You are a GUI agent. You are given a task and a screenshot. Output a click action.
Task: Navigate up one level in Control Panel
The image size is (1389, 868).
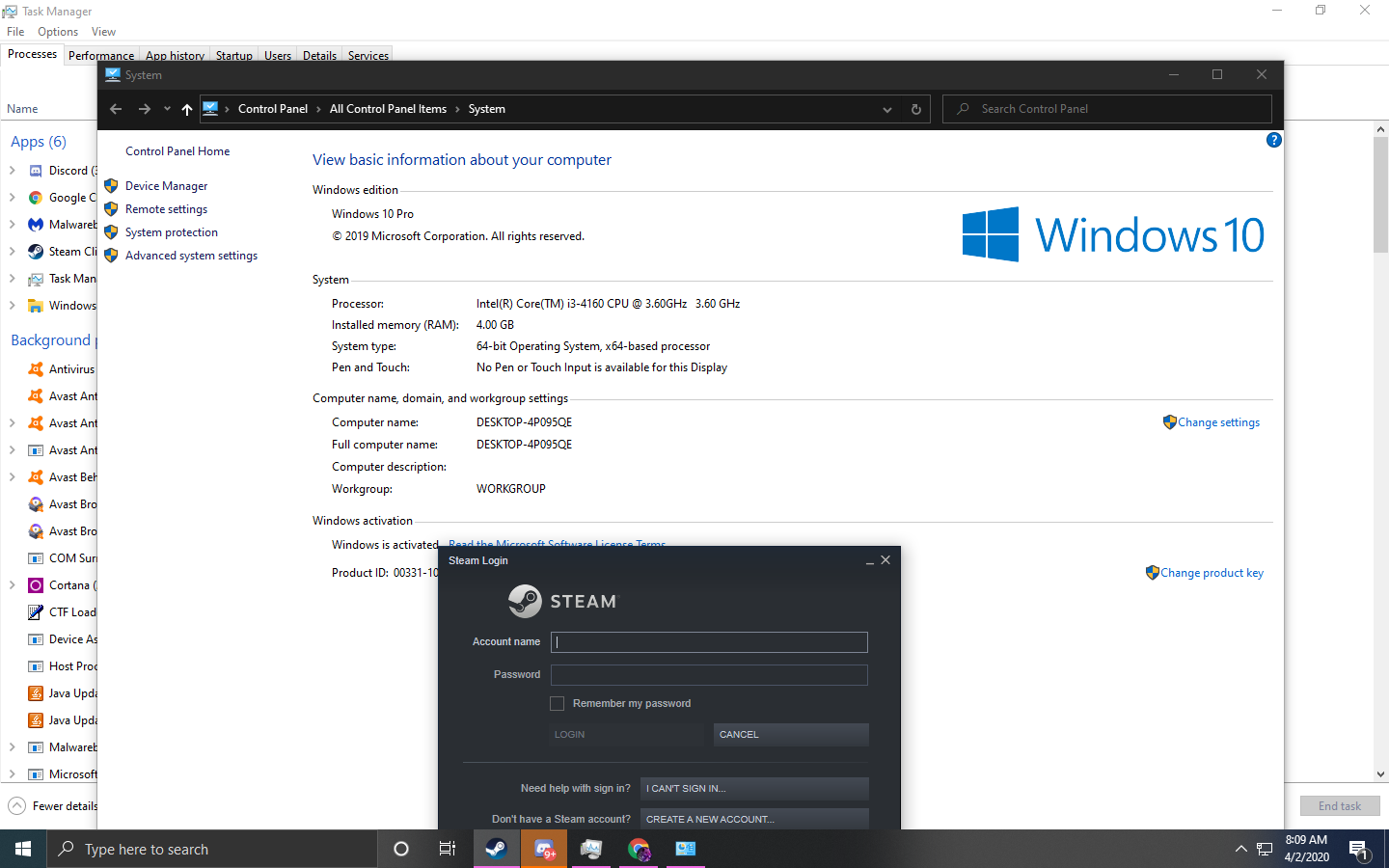187,109
